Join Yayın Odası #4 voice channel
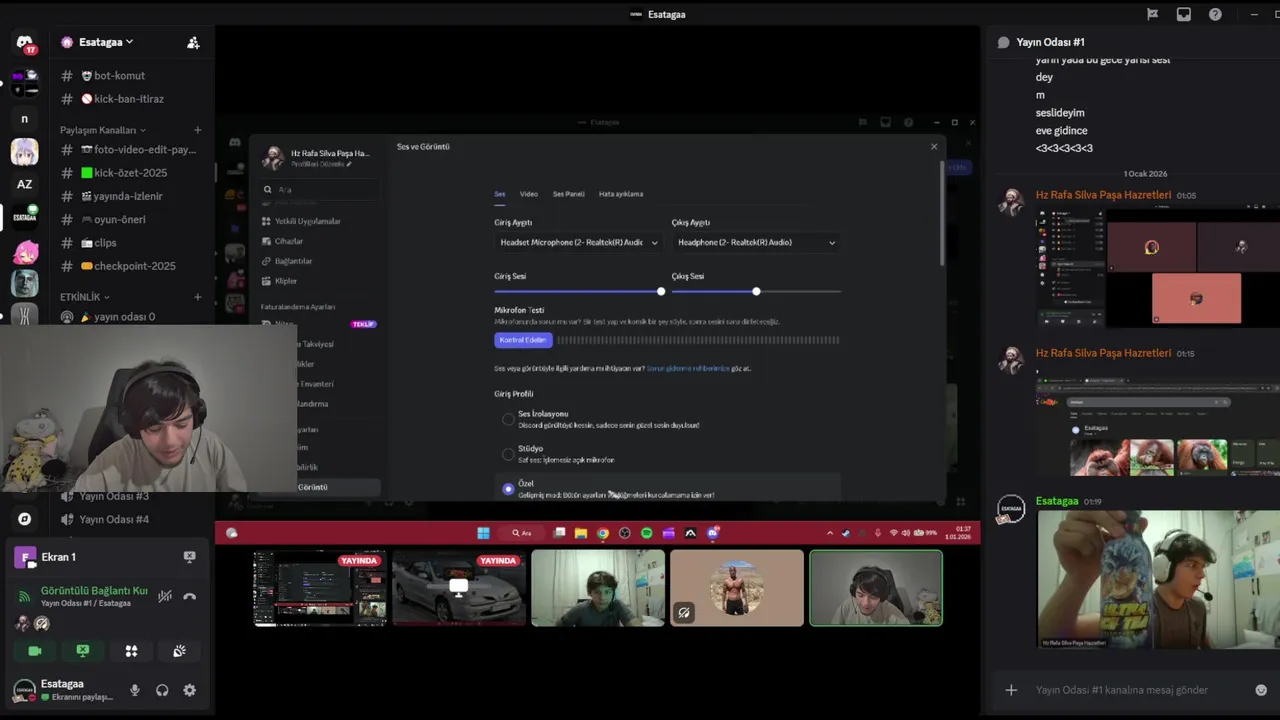The width and height of the screenshot is (1280, 720). click(x=113, y=519)
